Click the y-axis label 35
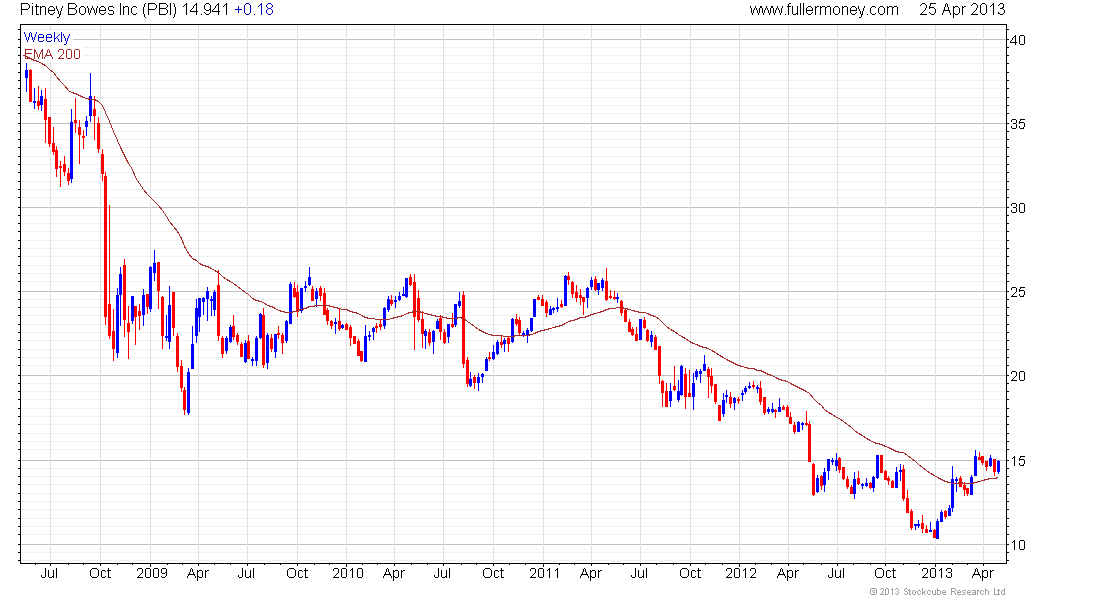The image size is (1100, 600). click(x=1017, y=124)
